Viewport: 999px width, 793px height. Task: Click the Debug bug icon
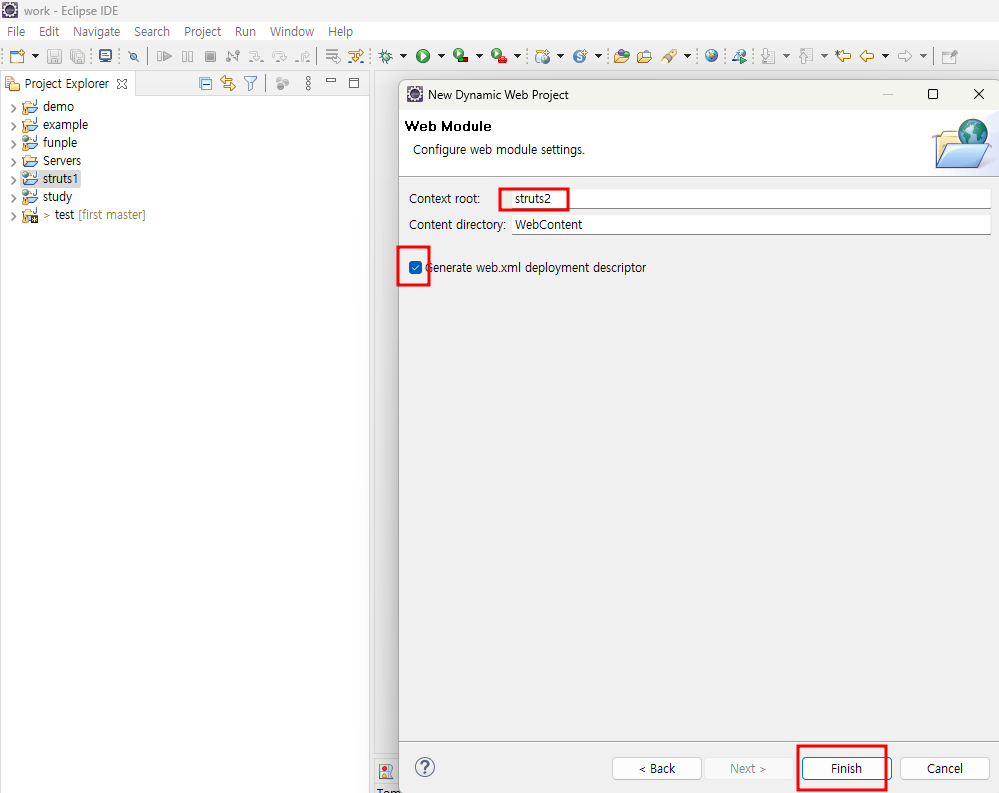385,56
